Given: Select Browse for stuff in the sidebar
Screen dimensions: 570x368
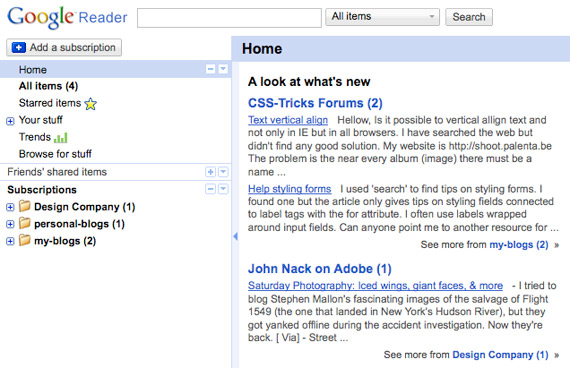Looking at the screenshot, I should coord(55,154).
